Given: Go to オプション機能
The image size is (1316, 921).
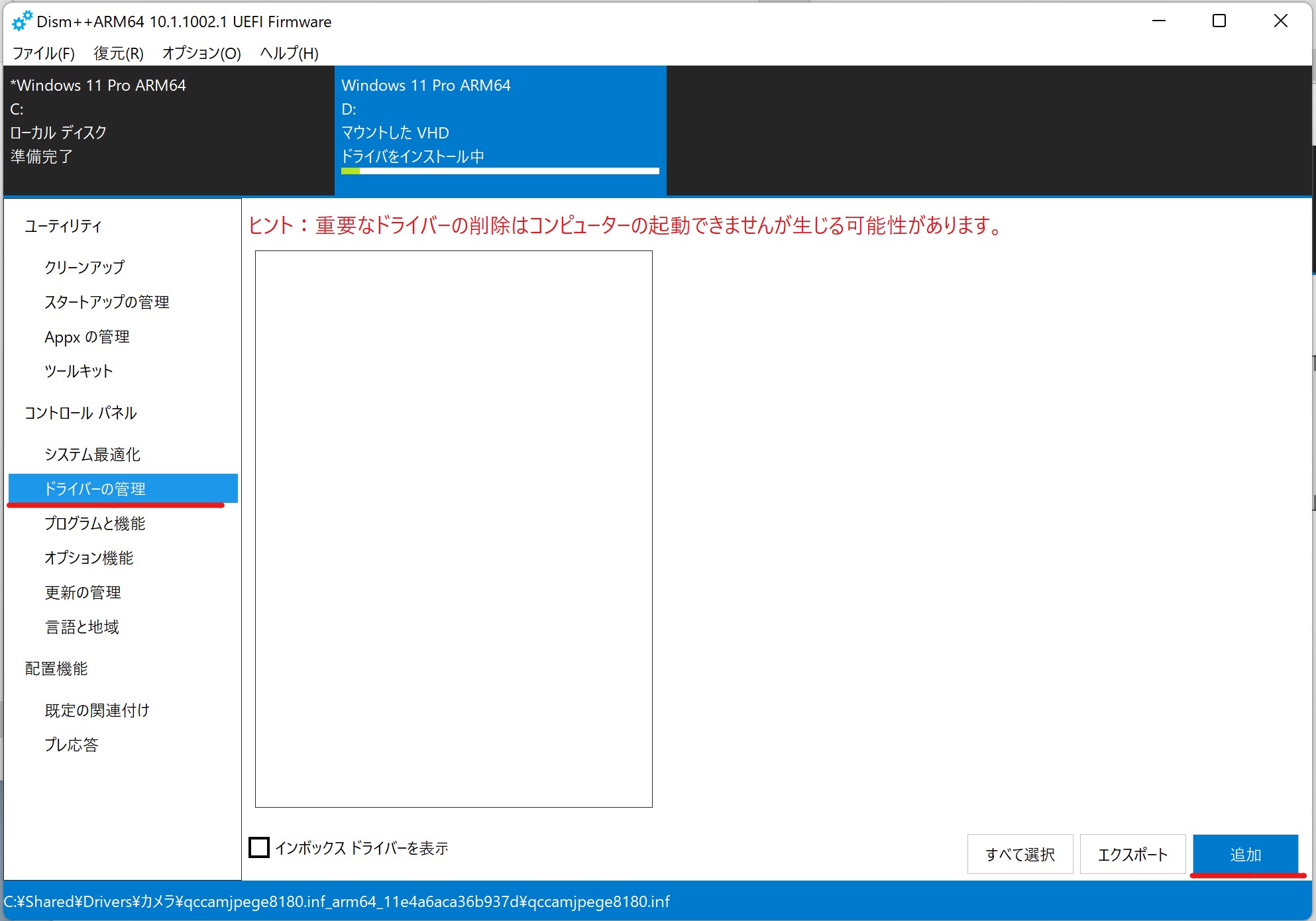Looking at the screenshot, I should click(x=89, y=558).
